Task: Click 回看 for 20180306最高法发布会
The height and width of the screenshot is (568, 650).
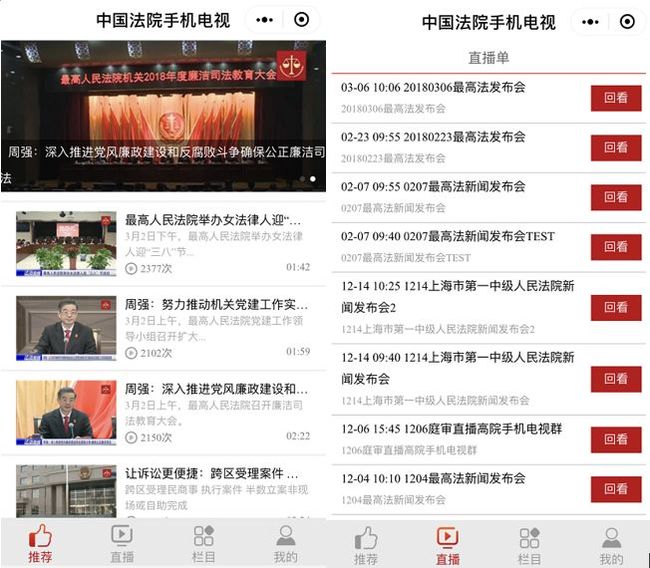Action: coord(616,98)
